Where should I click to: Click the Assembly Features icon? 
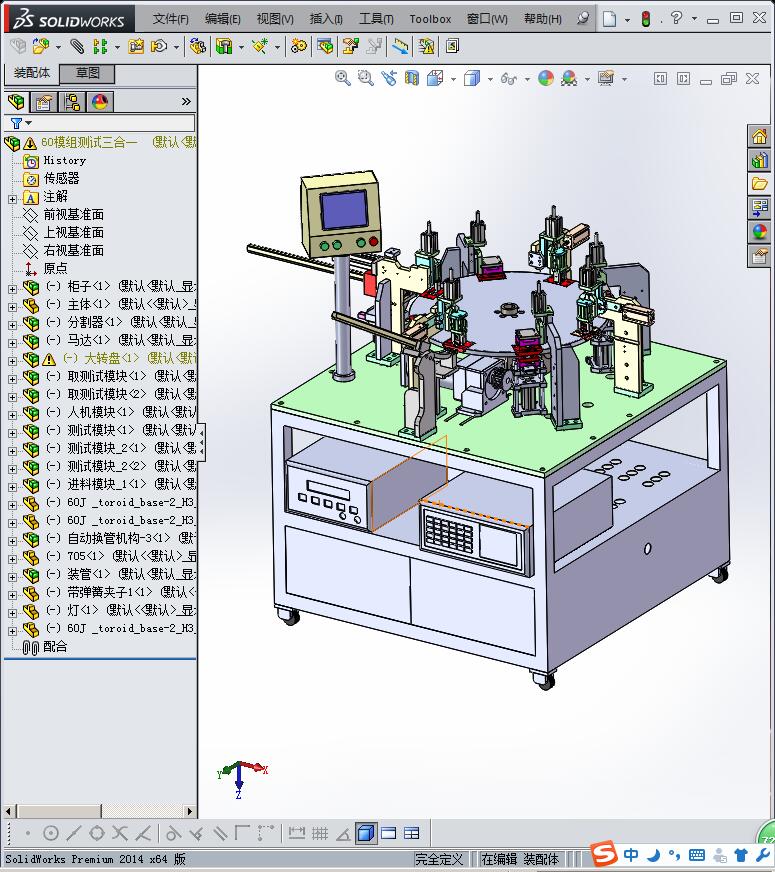click(224, 46)
